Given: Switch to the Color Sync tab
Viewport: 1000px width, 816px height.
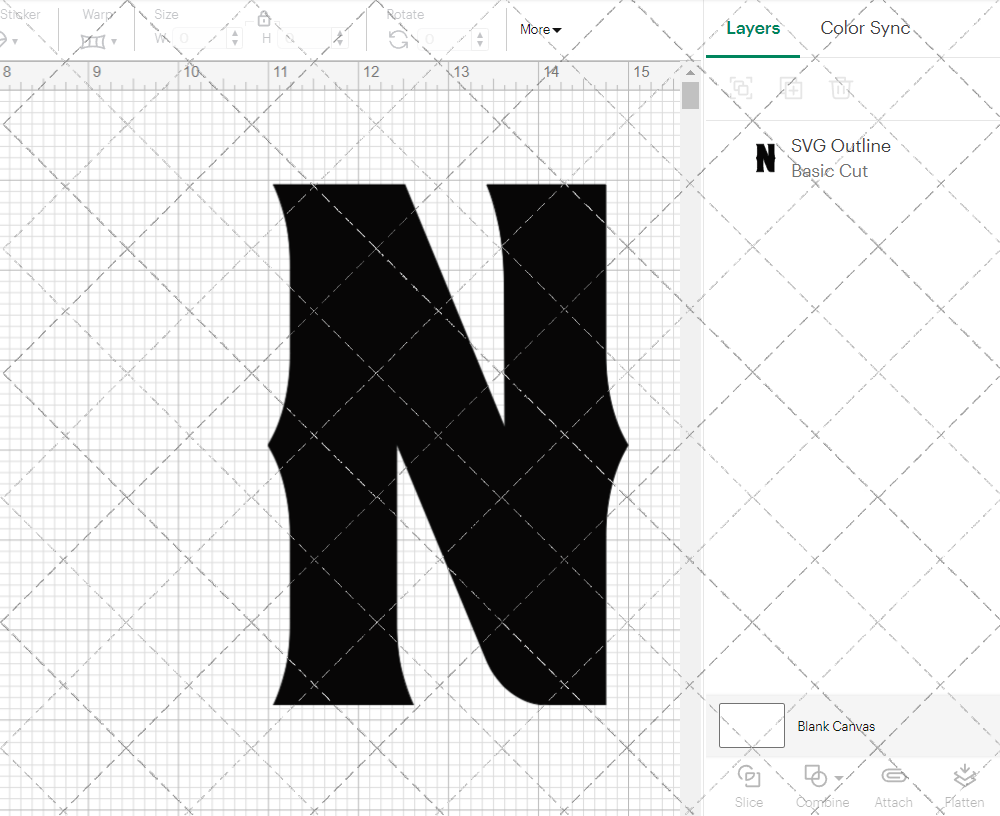Looking at the screenshot, I should tap(864, 28).
